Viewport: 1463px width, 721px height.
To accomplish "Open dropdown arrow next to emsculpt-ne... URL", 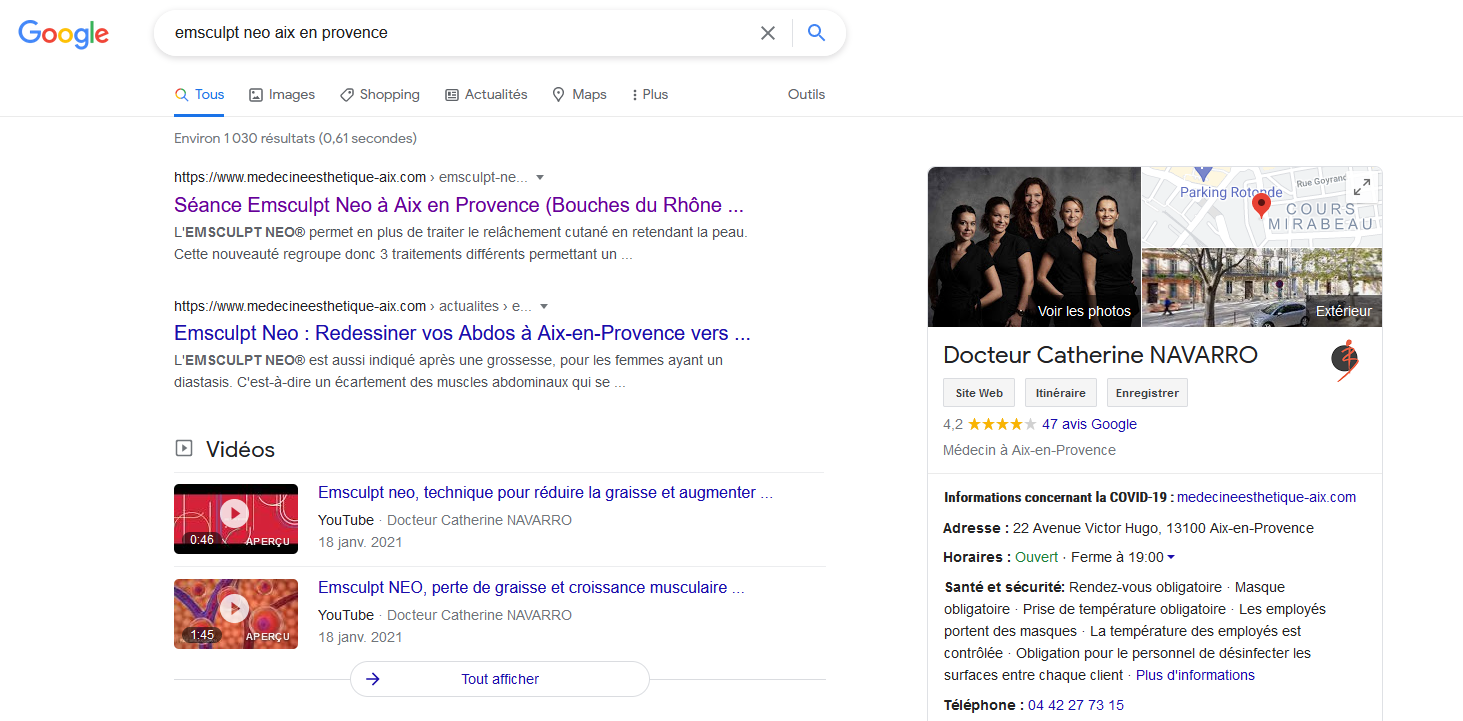I will (540, 177).
